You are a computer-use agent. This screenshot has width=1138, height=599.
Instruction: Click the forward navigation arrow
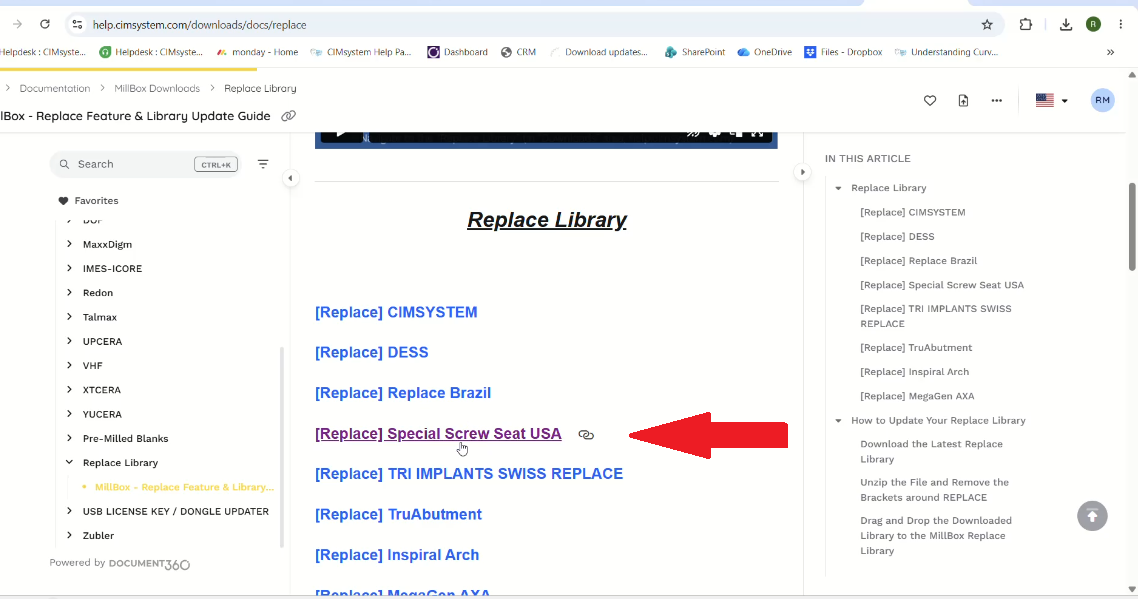[x=17, y=24]
